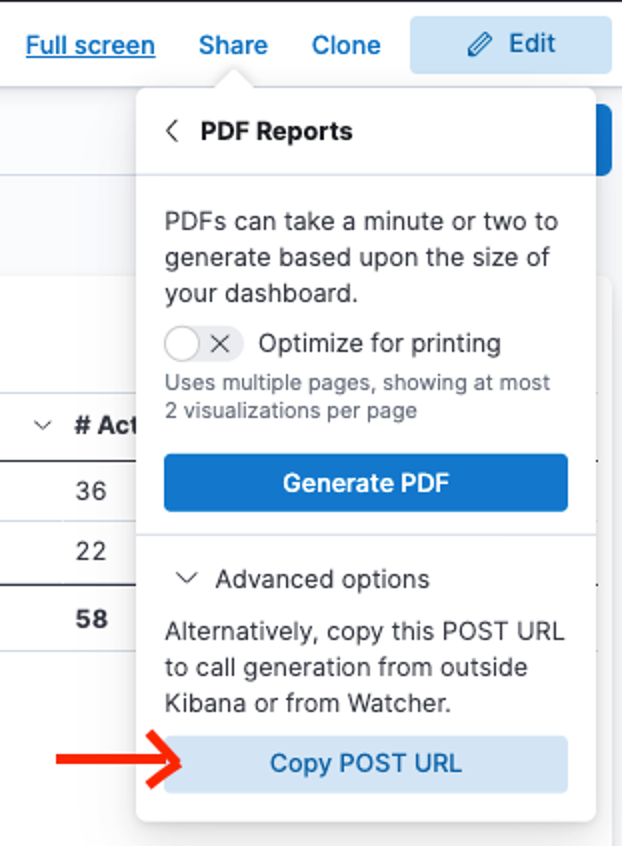
Task: Select the table cell showing 36
Action: [91, 491]
